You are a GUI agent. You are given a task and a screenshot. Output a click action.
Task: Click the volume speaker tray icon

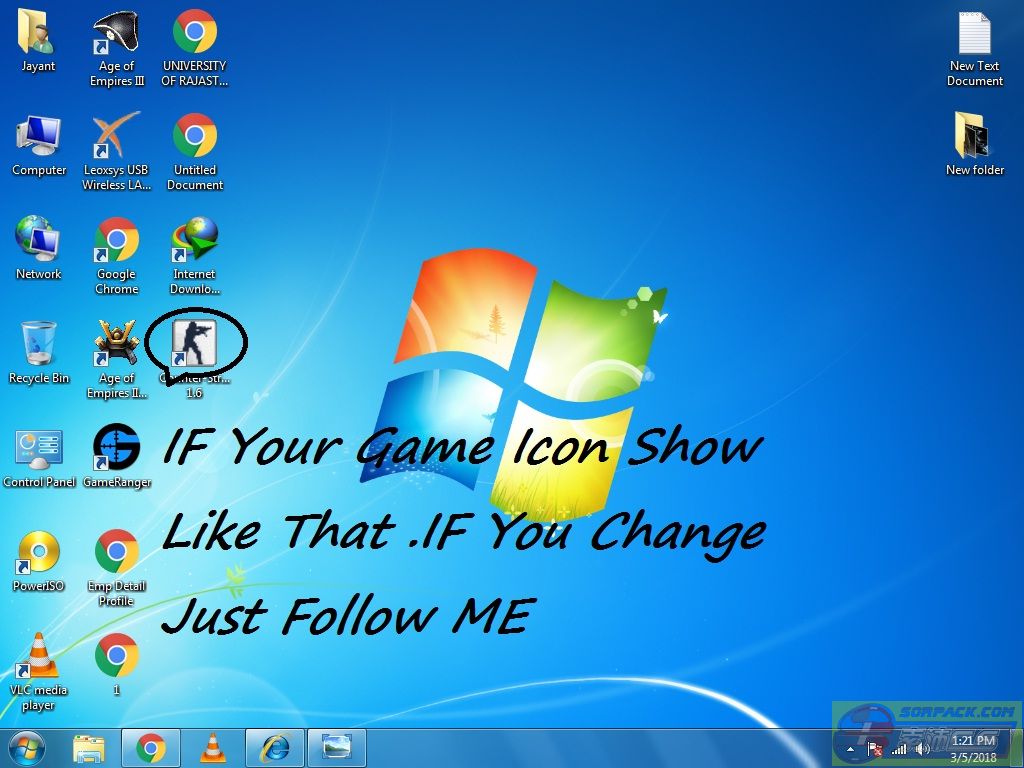point(922,748)
